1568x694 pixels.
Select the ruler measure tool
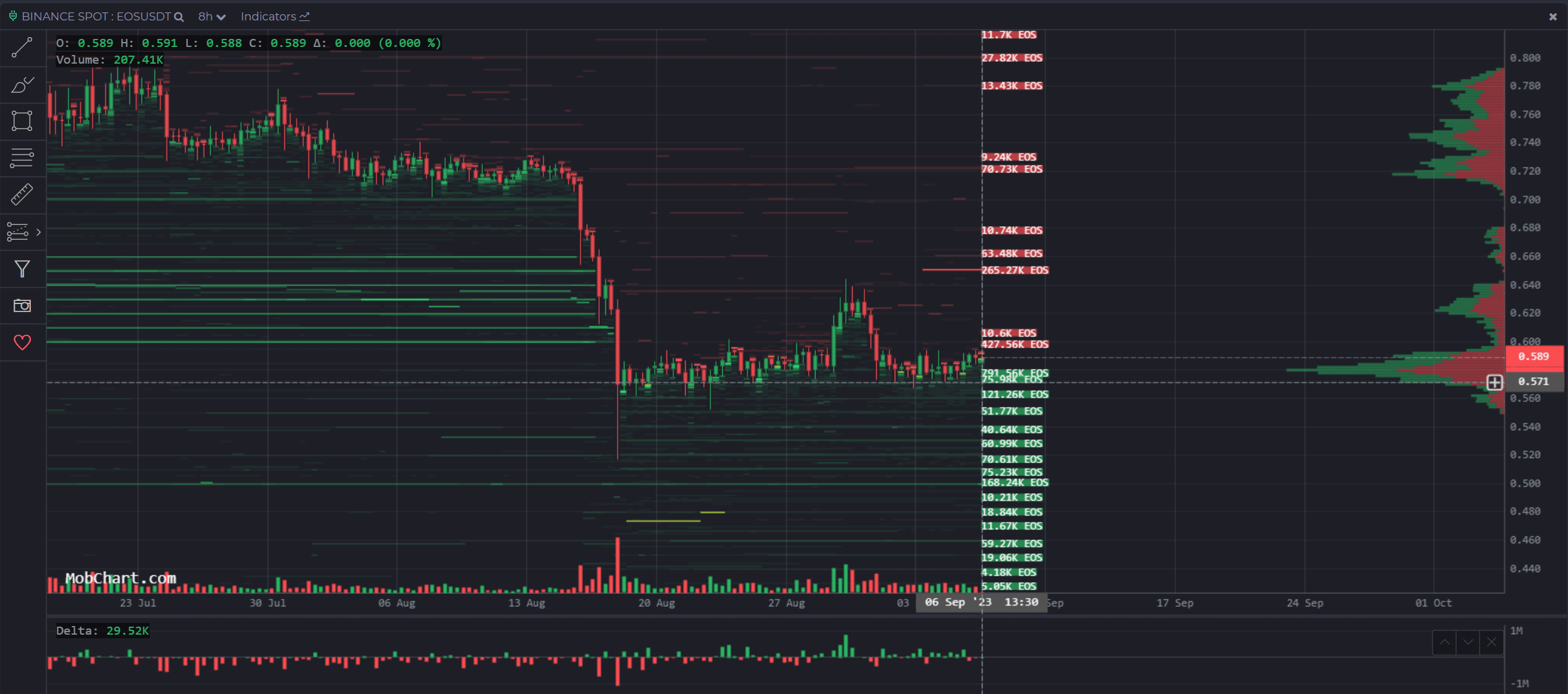(x=22, y=195)
